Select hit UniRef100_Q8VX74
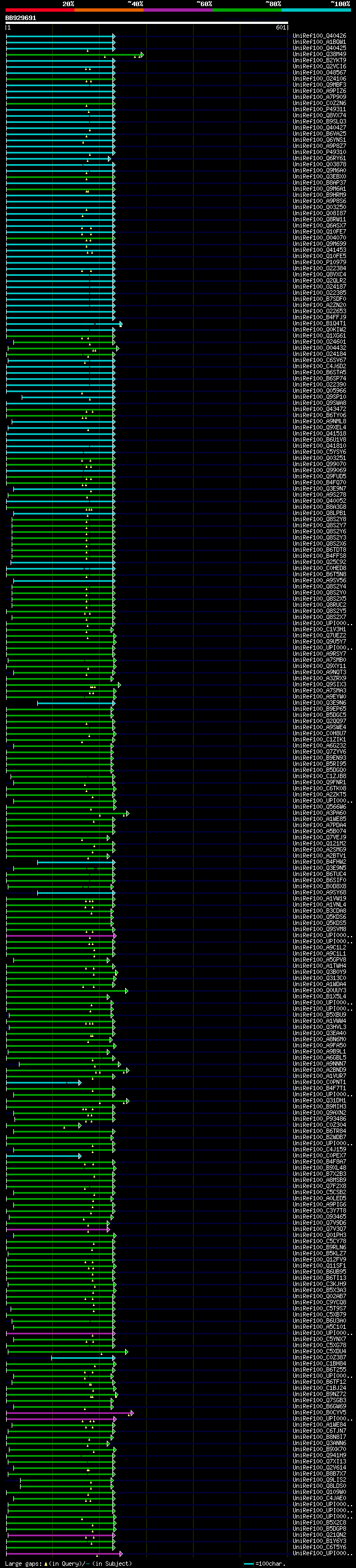Viewport: 356px width, 1568px height. coord(319,115)
